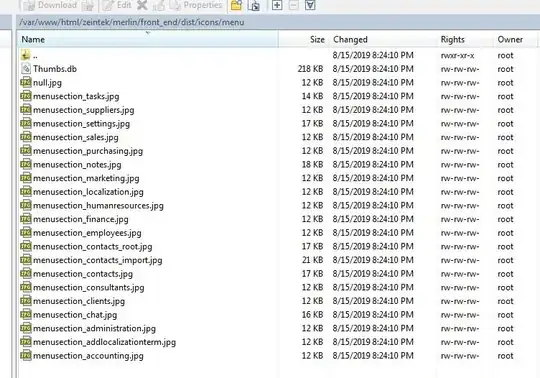Click the Edit toolbar button

[x=117, y=5]
